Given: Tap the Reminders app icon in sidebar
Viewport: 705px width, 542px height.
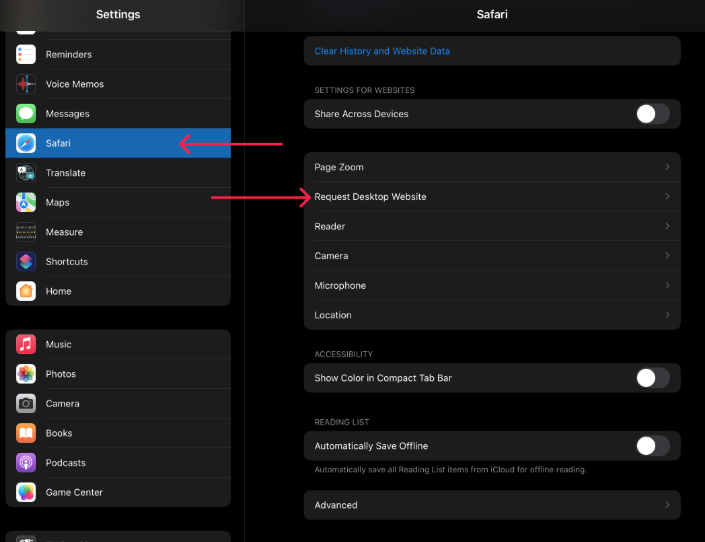Looking at the screenshot, I should click(x=26, y=55).
